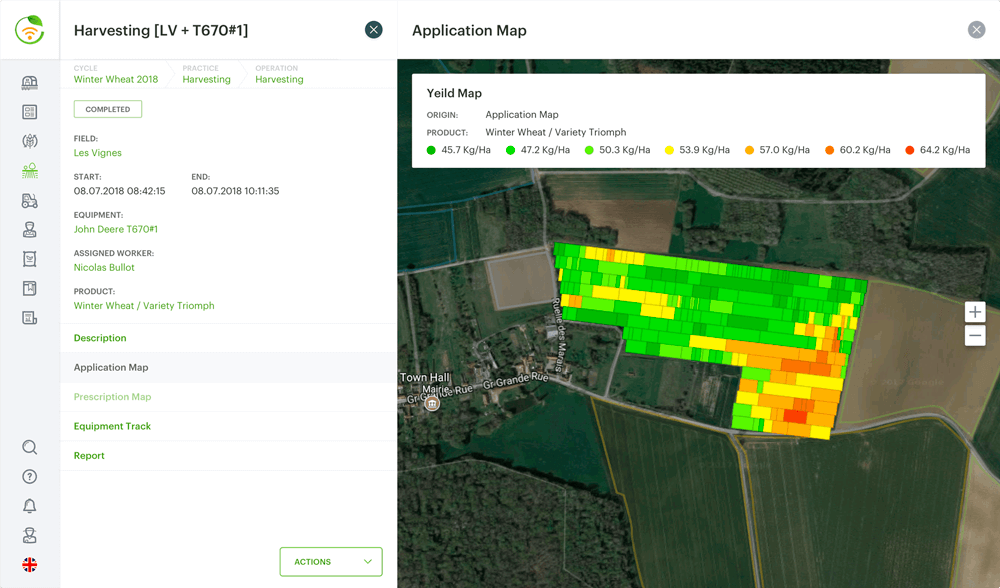Open the wheat crops section in sidebar
Image resolution: width=1000 pixels, height=588 pixels.
point(30,142)
